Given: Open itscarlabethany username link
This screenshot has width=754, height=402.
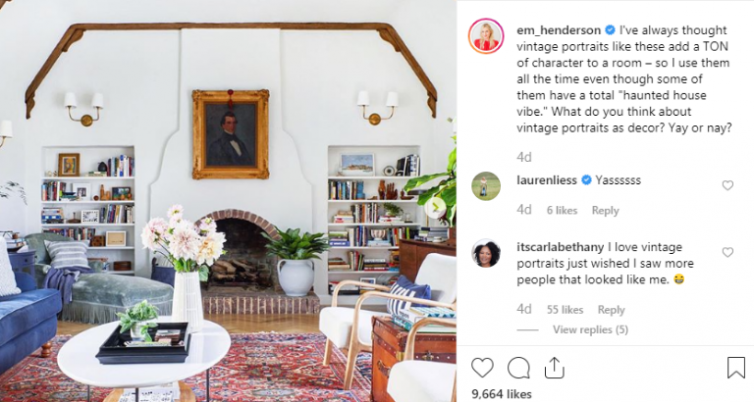Looking at the screenshot, I should 560,247.
